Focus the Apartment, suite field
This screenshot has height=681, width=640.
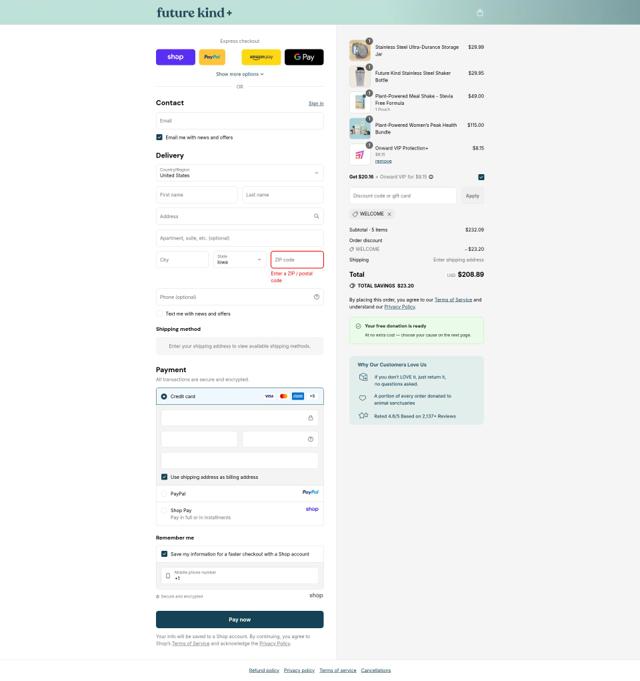240,238
